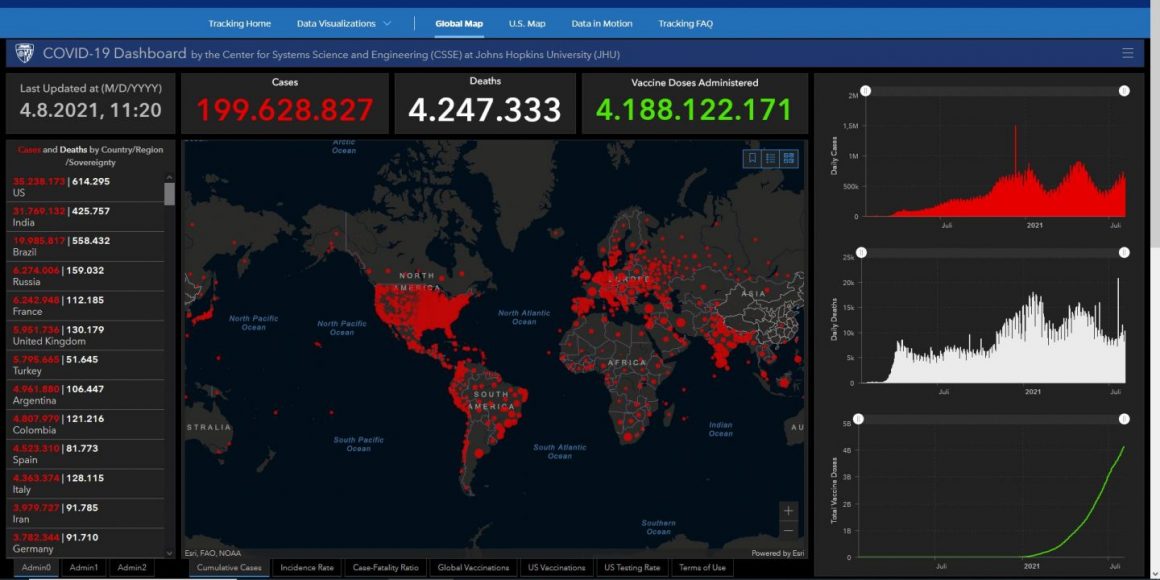The image size is (1160, 580).
Task: Click the Esri, FAO, NOAA attribution
Action: tap(215, 553)
